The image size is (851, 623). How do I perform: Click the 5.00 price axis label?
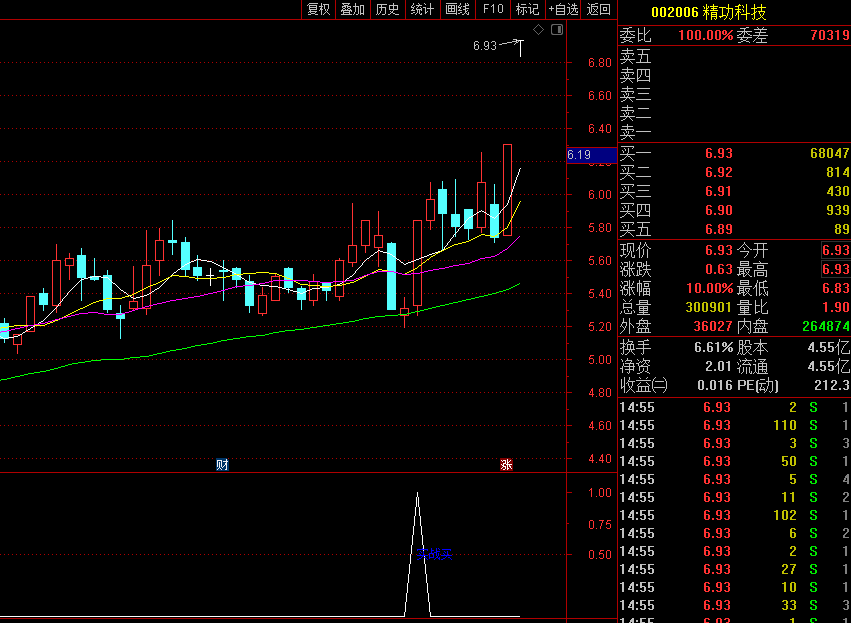[x=600, y=360]
